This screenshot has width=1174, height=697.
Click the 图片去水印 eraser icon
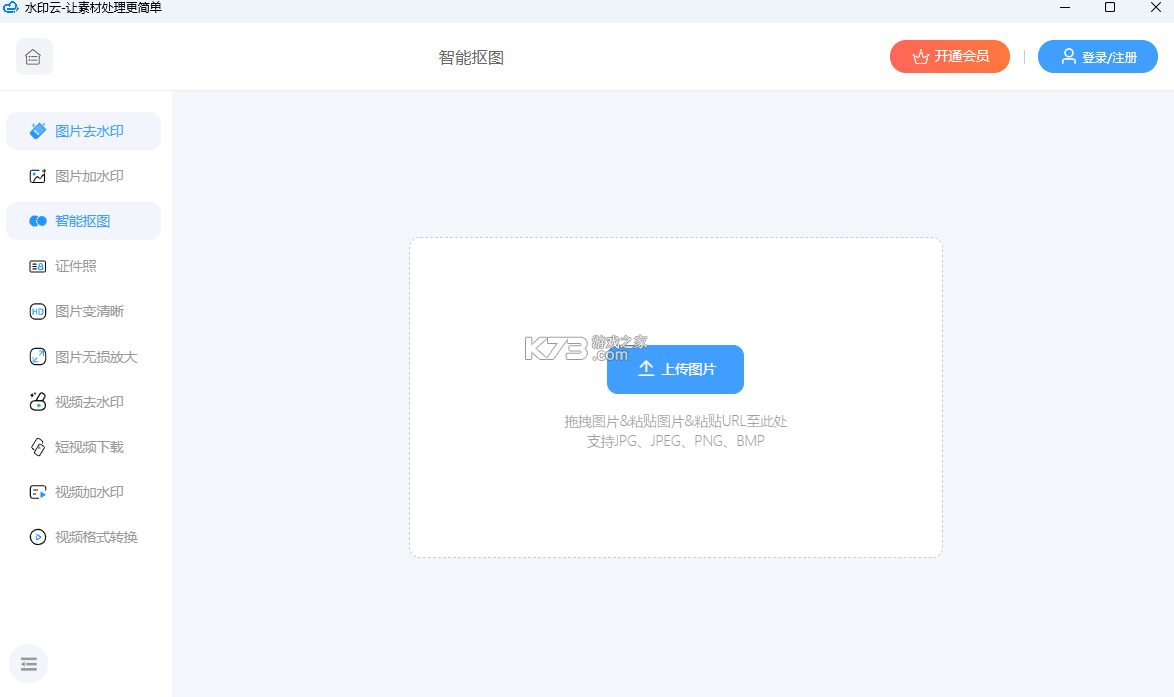pos(37,131)
